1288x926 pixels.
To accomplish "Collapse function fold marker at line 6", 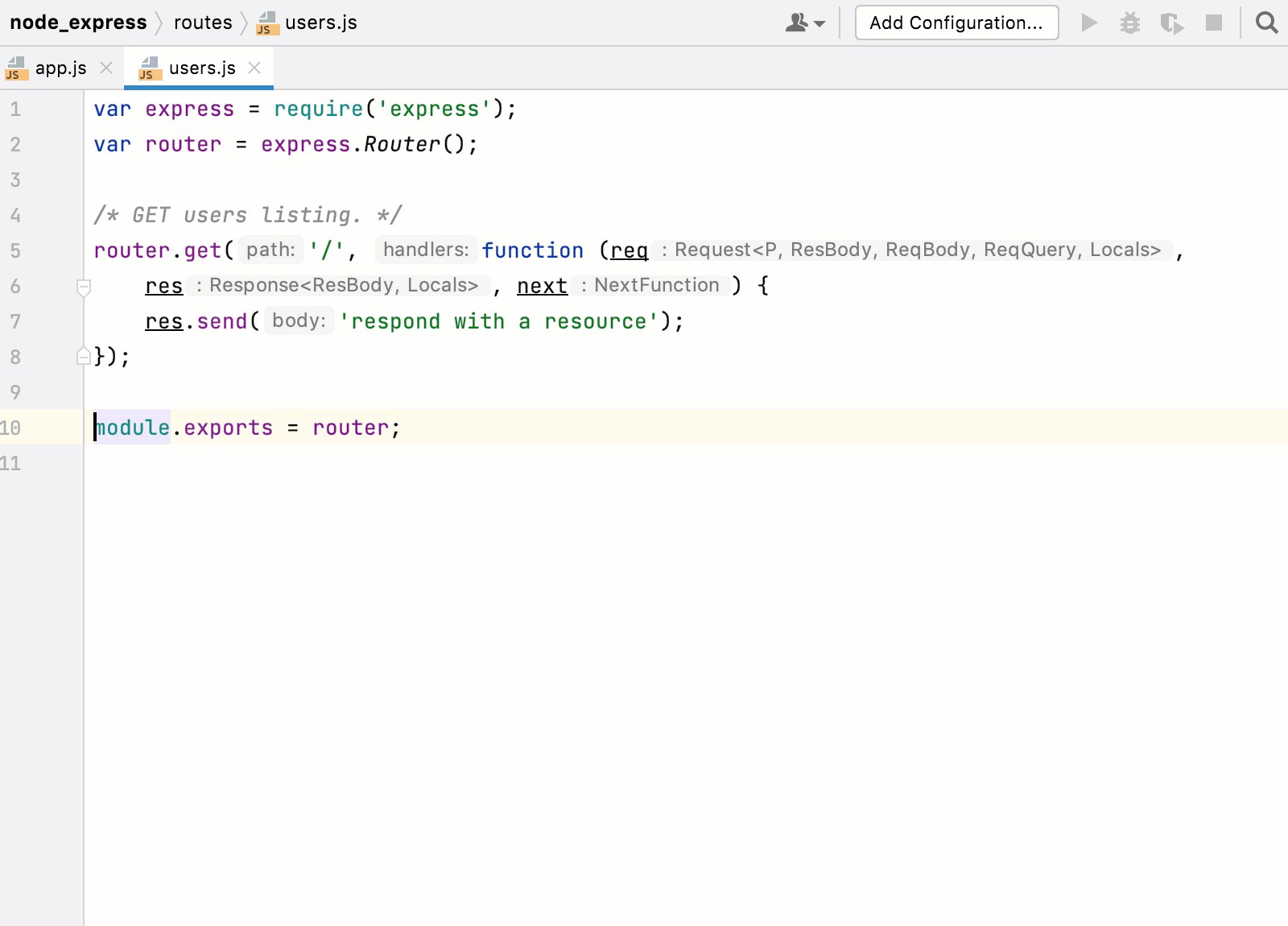I will pyautogui.click(x=83, y=287).
